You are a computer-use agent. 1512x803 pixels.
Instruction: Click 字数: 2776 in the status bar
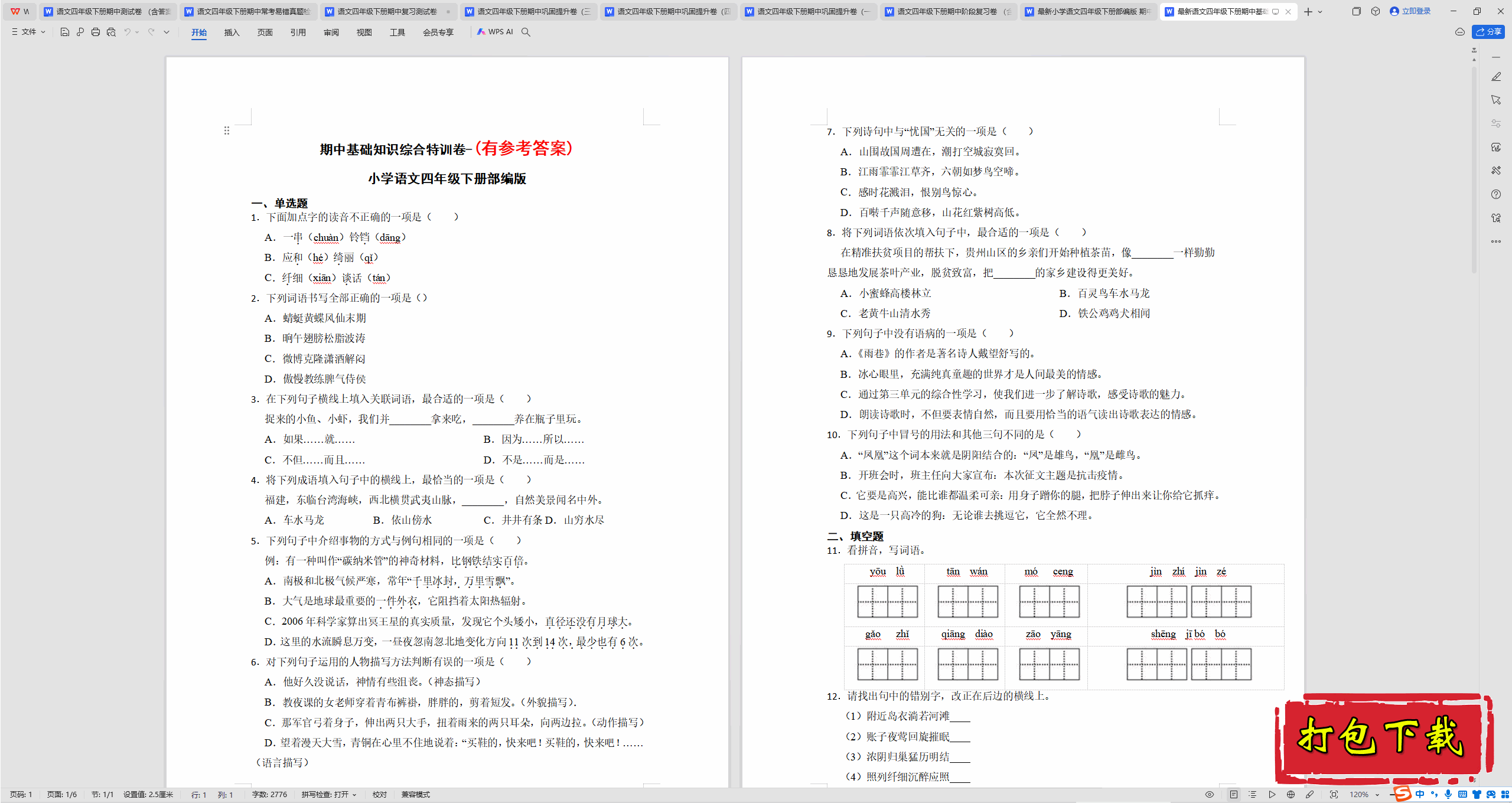click(270, 795)
